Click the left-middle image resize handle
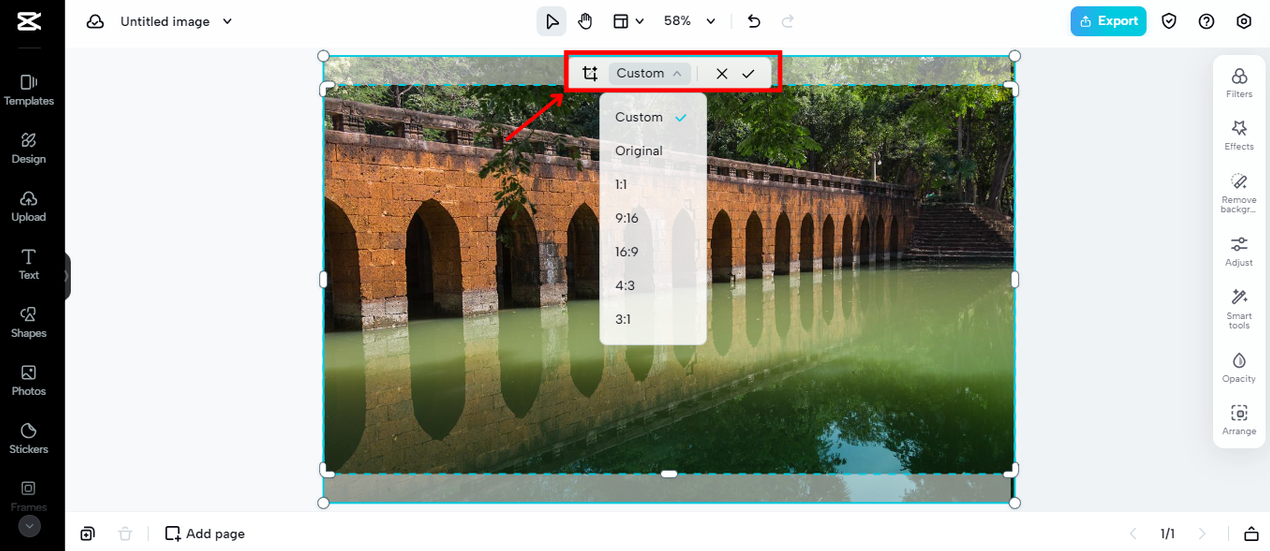Viewport: 1270px width, 551px height. click(323, 279)
